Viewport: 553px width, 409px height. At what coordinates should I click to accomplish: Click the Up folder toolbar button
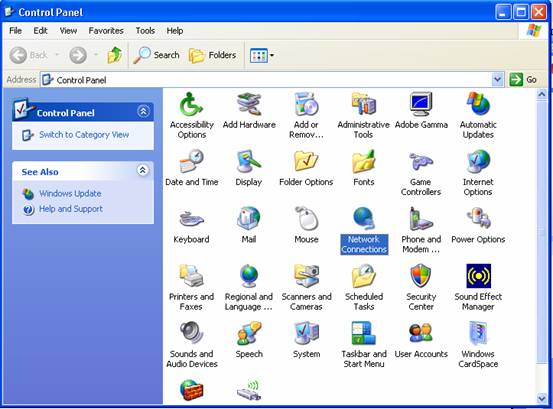coord(115,55)
